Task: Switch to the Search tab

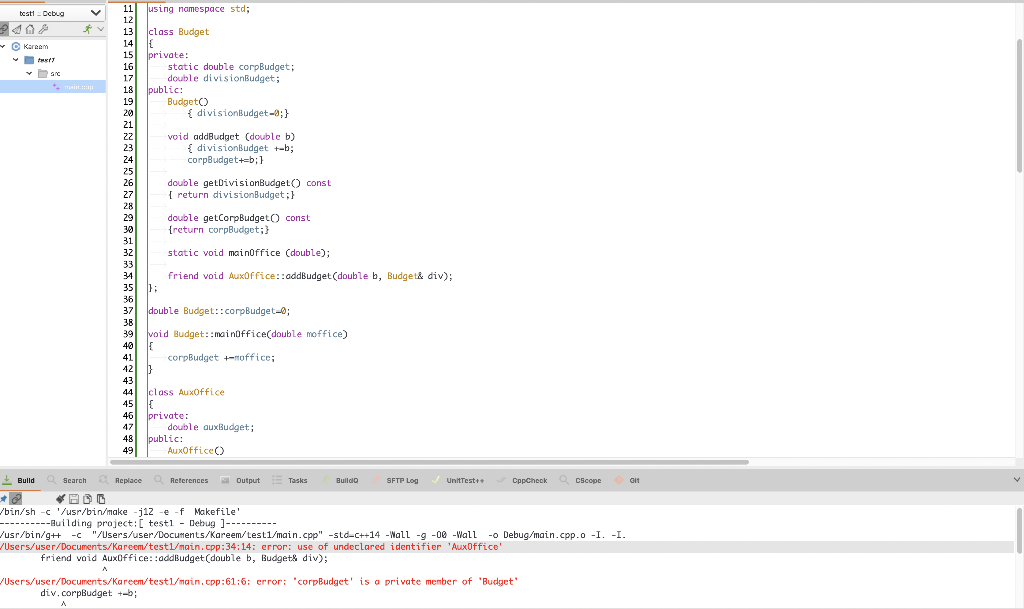Action: [x=72, y=479]
